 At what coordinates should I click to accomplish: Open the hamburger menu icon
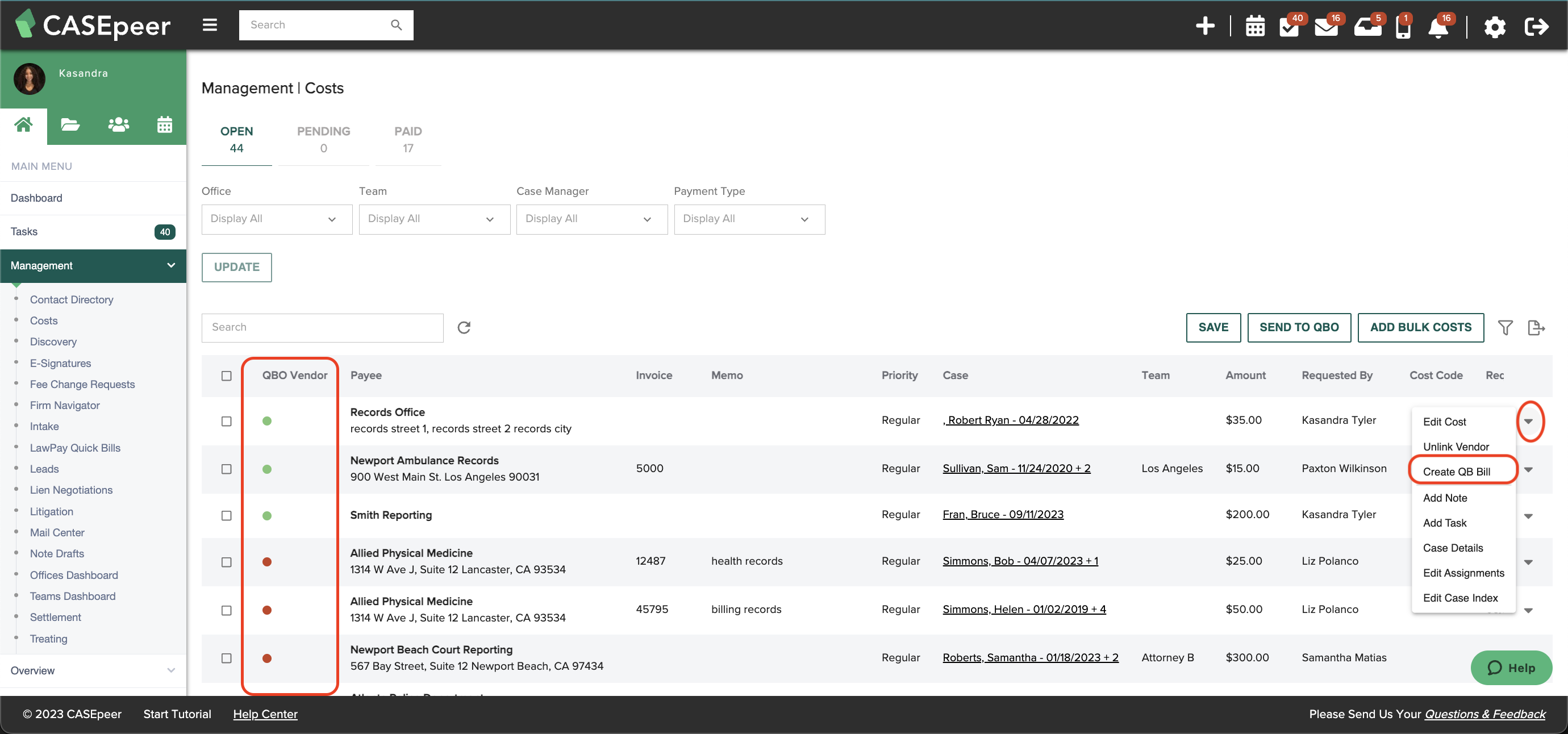pos(210,25)
